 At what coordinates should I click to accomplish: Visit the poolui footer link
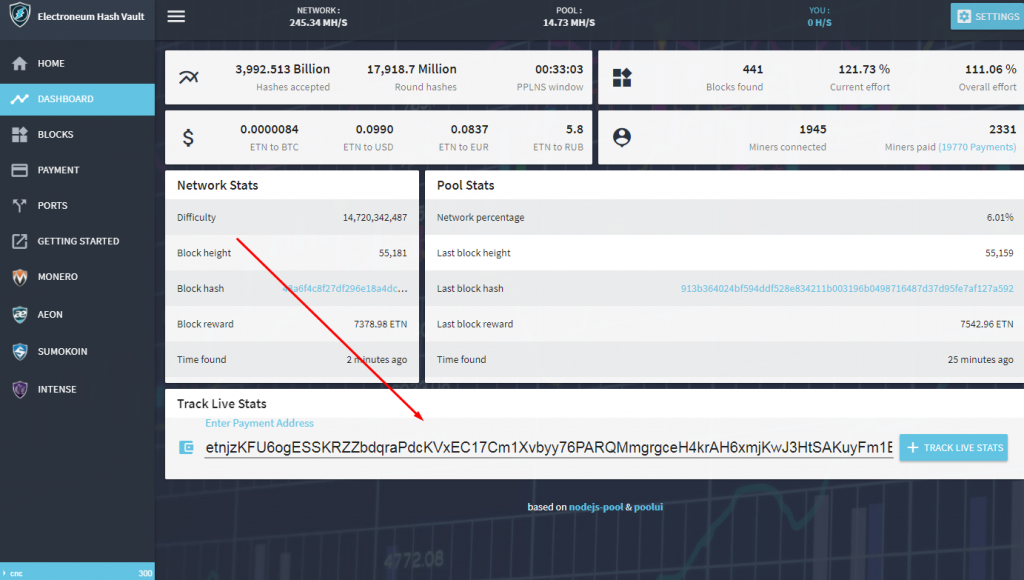click(x=647, y=507)
